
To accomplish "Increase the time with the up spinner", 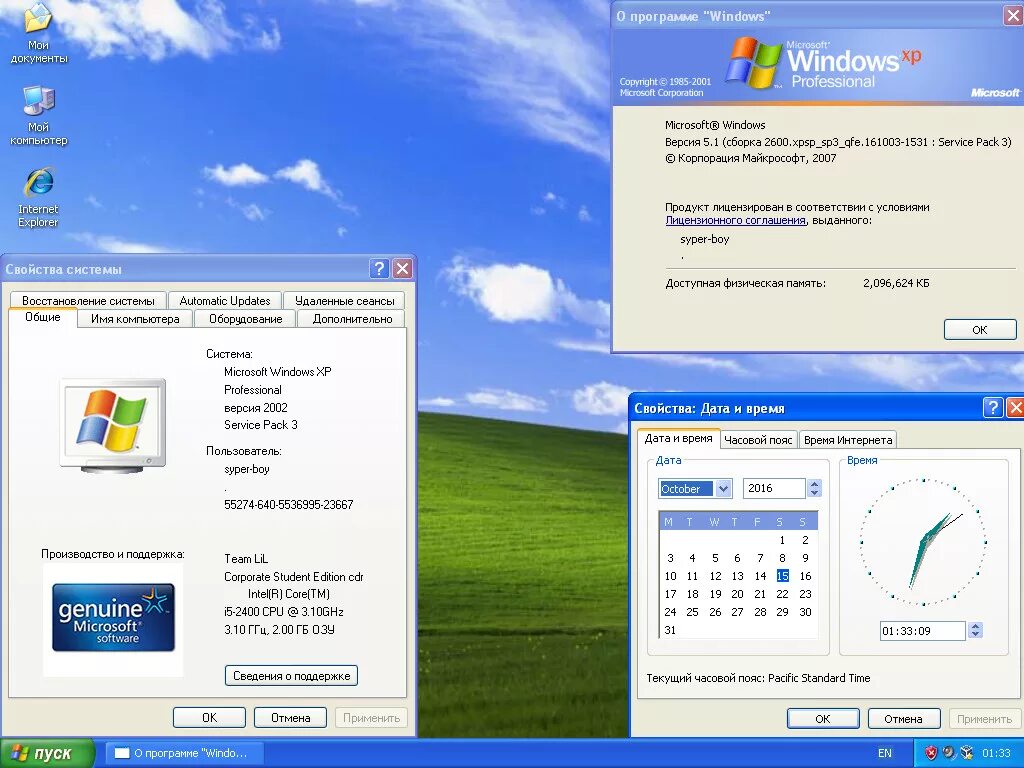I will pos(976,626).
